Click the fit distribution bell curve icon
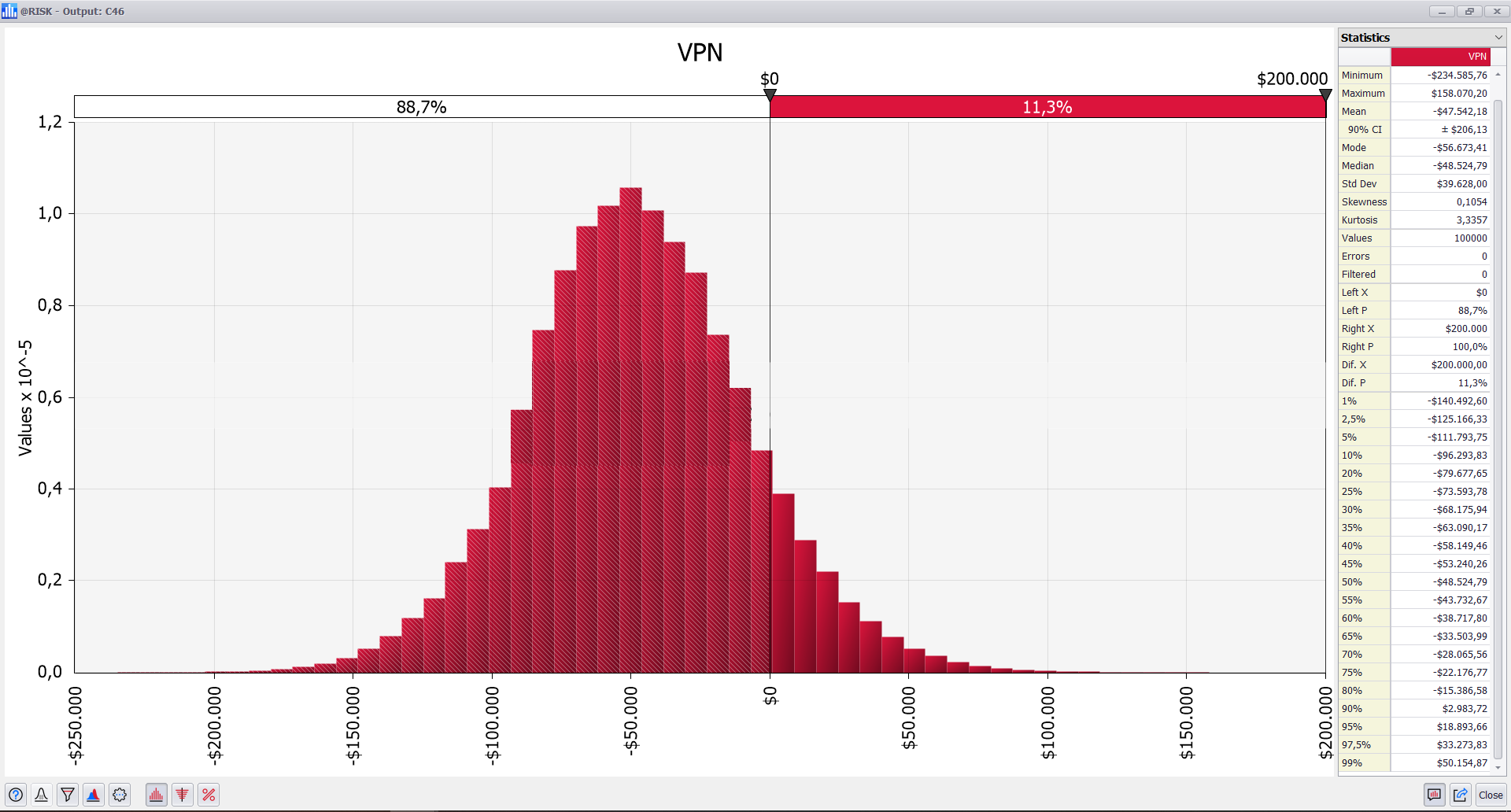 click(x=42, y=795)
